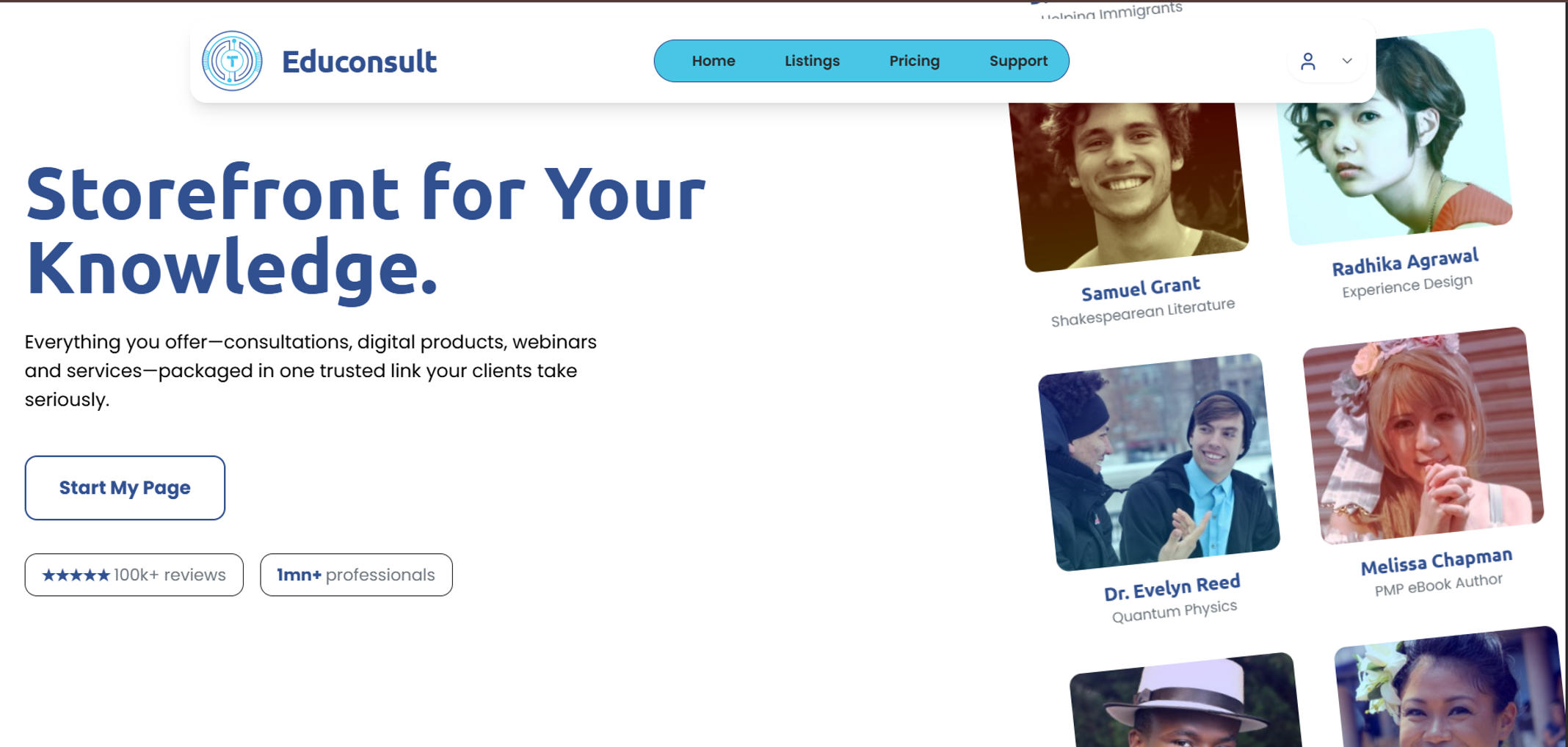Click the 1mn+ professionals badge
This screenshot has width=1568, height=747.
356,575
